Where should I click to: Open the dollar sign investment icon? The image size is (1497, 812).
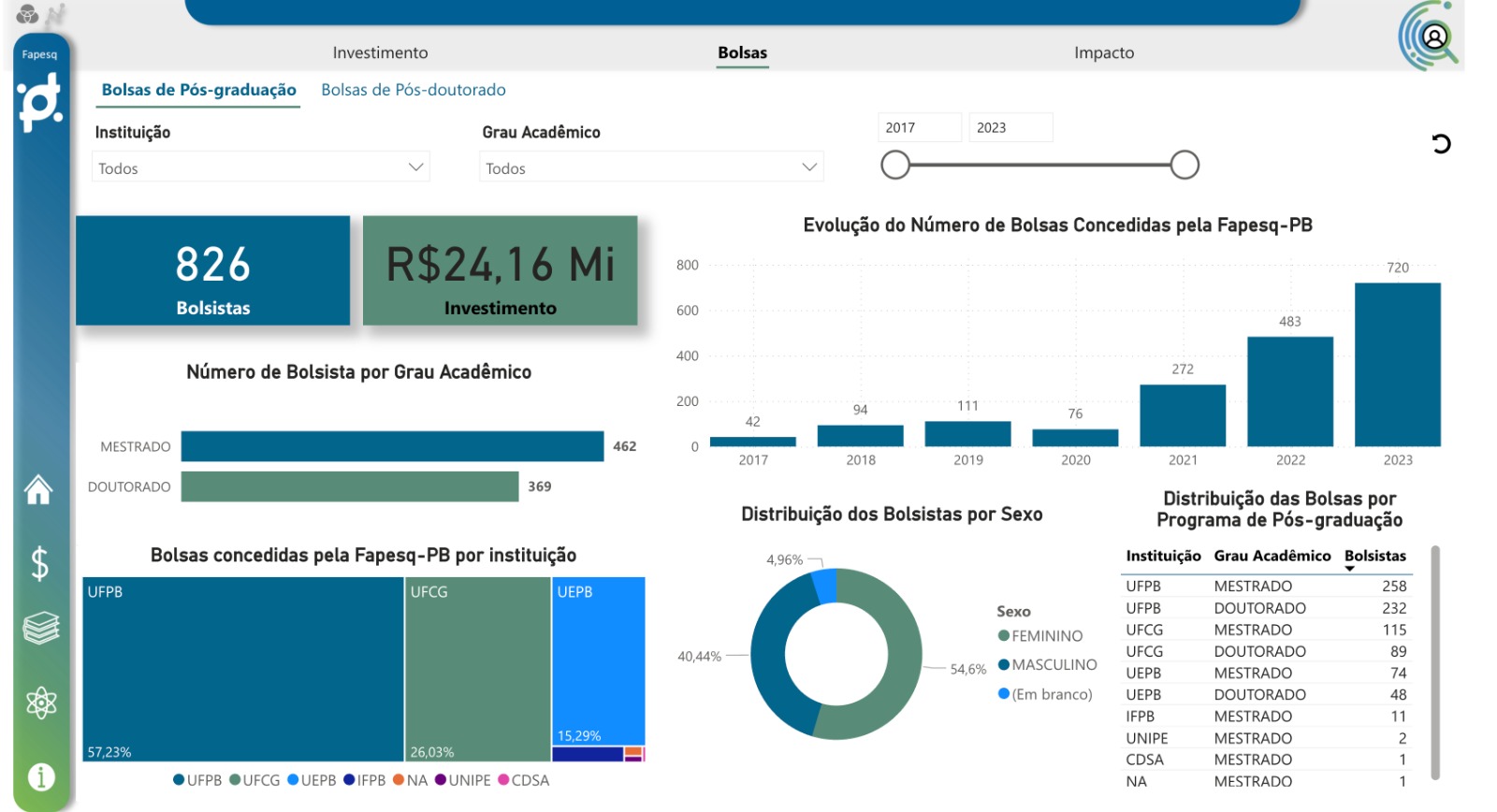(39, 563)
